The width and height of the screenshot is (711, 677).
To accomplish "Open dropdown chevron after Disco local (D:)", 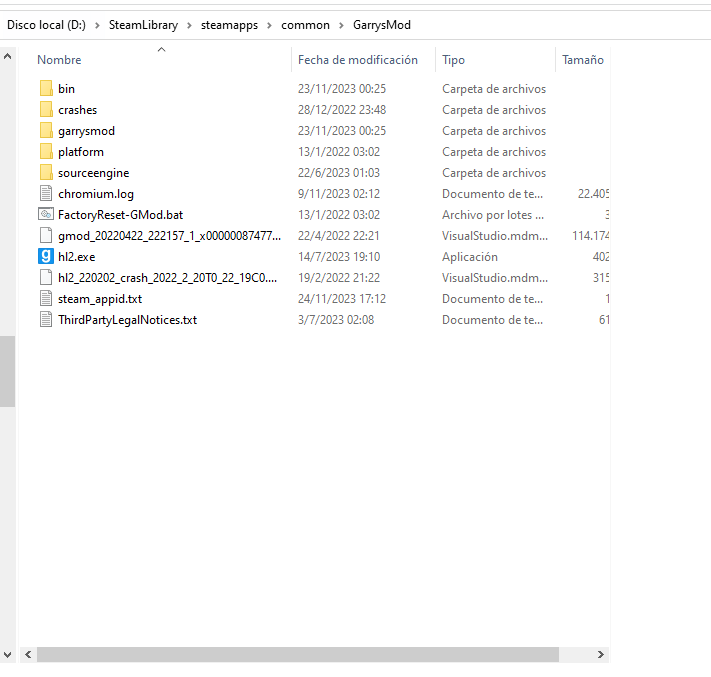I will point(97,25).
